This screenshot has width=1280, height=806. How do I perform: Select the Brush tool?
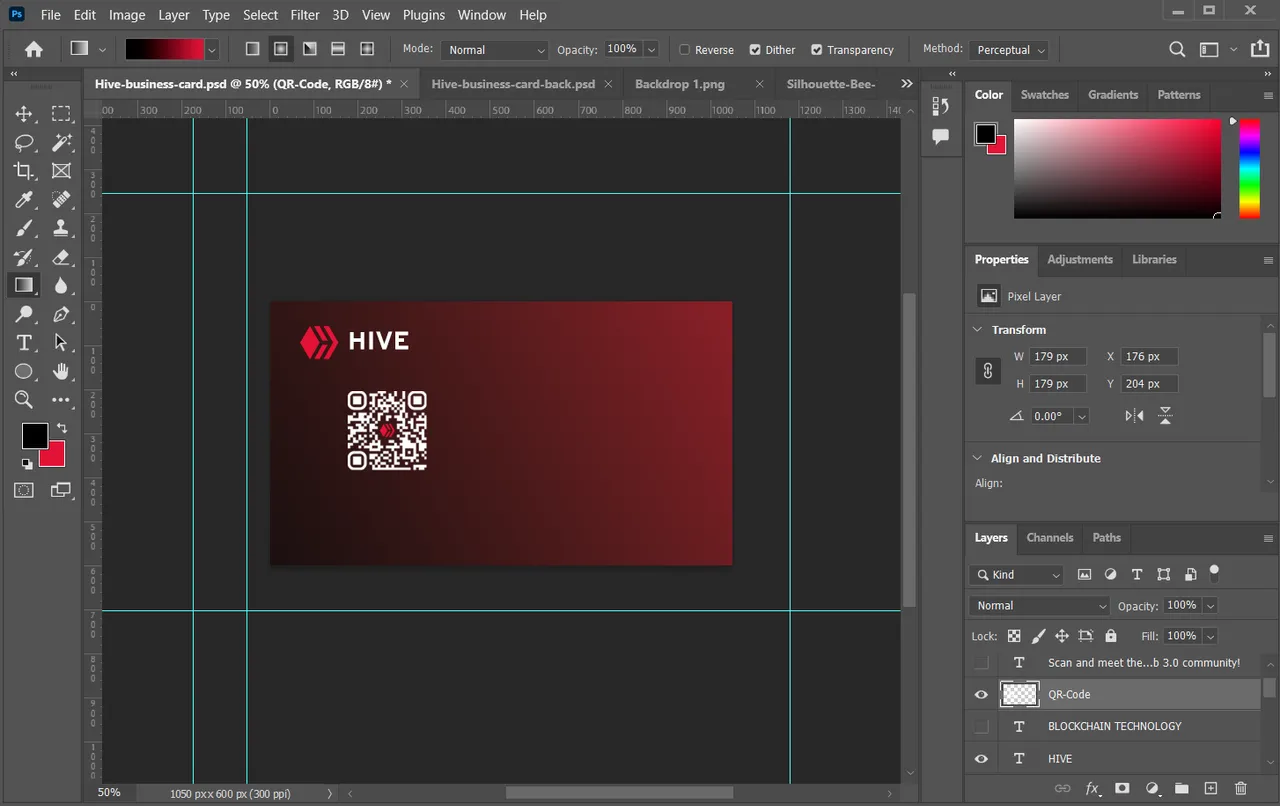(x=24, y=228)
